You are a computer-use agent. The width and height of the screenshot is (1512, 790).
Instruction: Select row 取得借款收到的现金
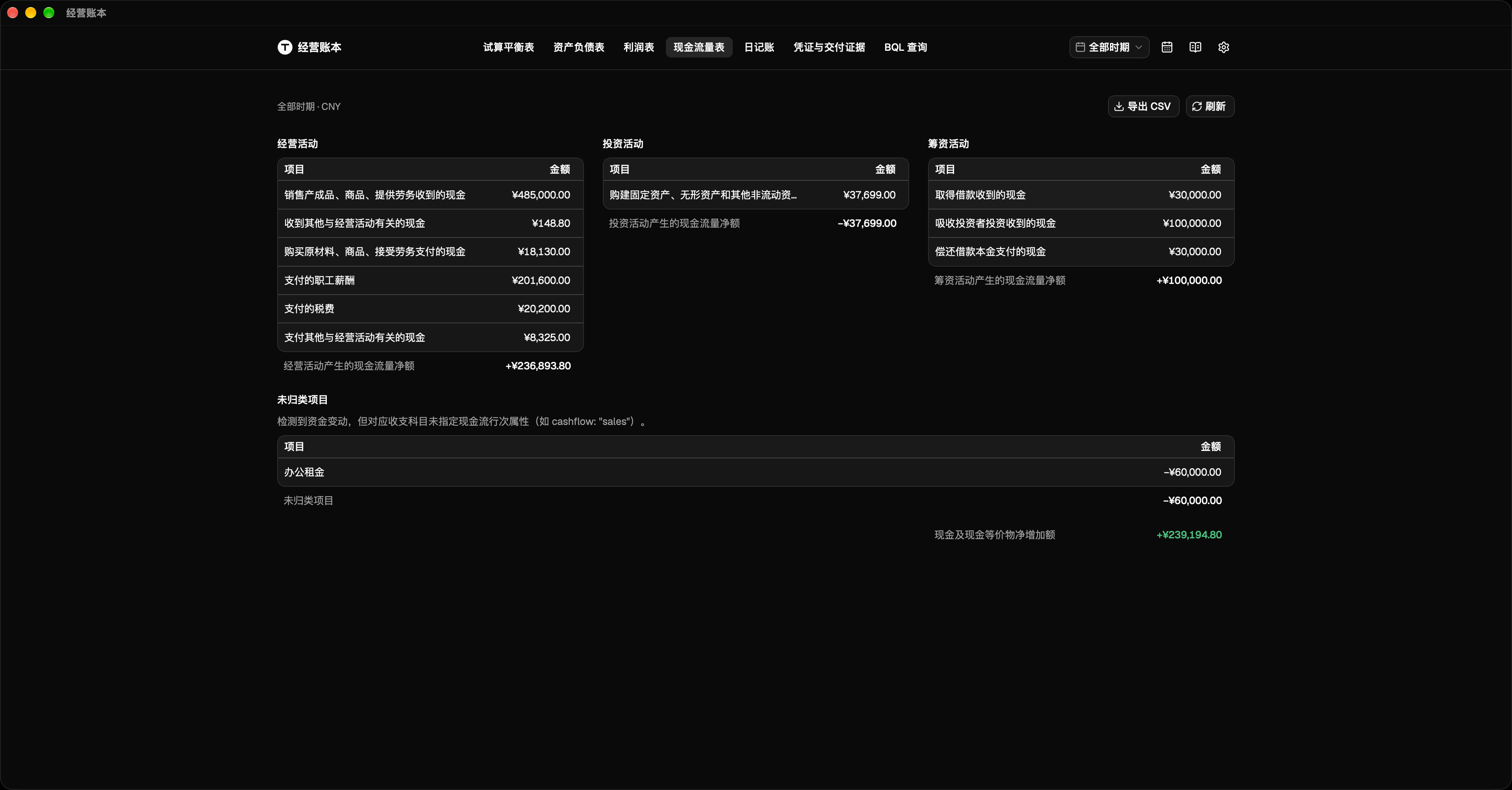tap(1080, 195)
